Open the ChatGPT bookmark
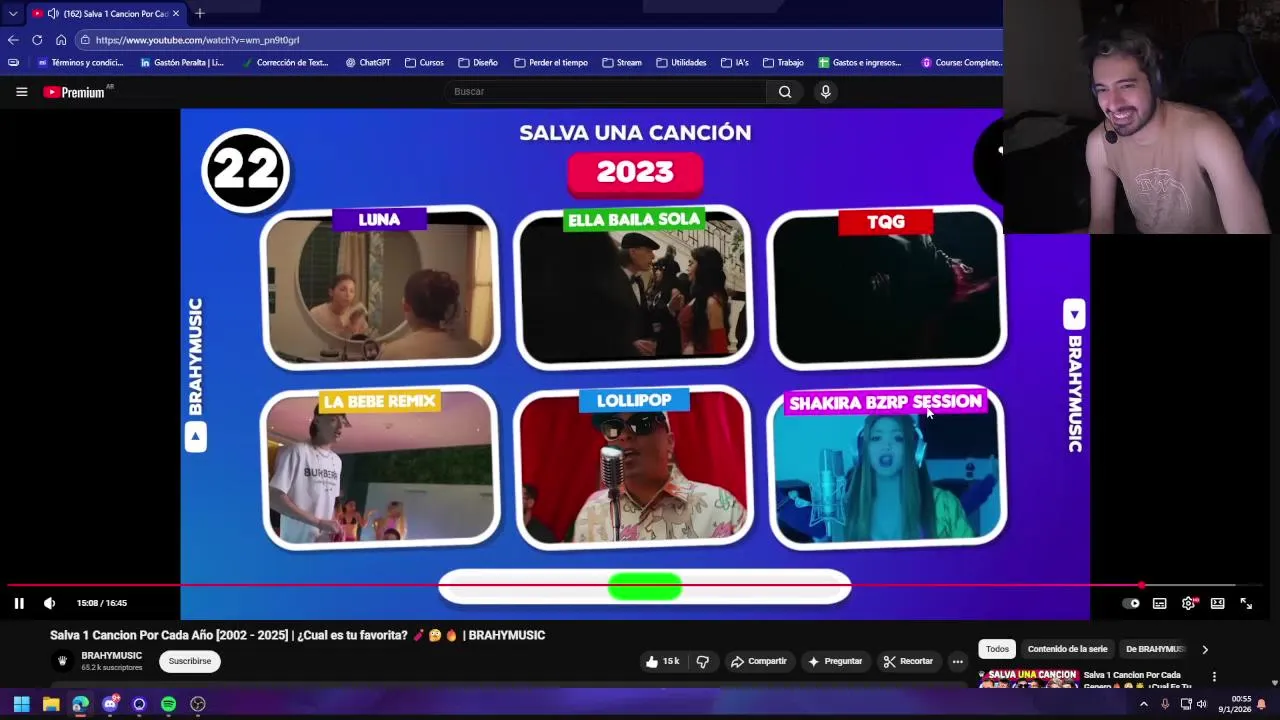Image resolution: width=1280 pixels, height=720 pixels. point(368,63)
